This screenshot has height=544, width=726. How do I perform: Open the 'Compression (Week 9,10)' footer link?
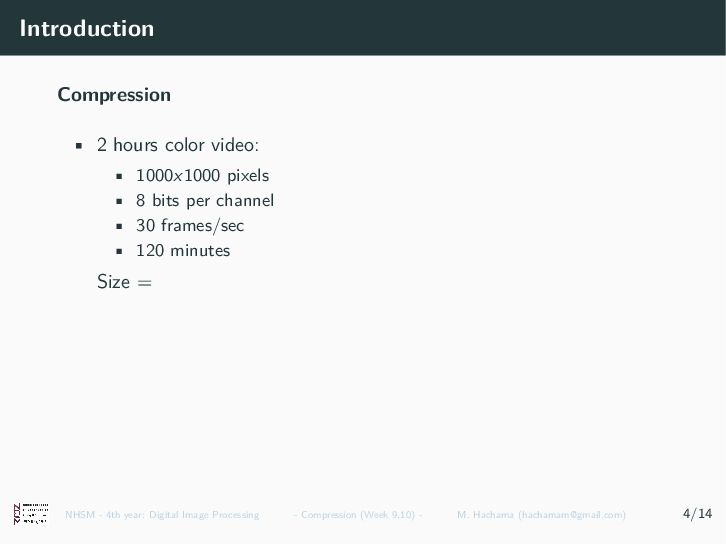point(357,515)
